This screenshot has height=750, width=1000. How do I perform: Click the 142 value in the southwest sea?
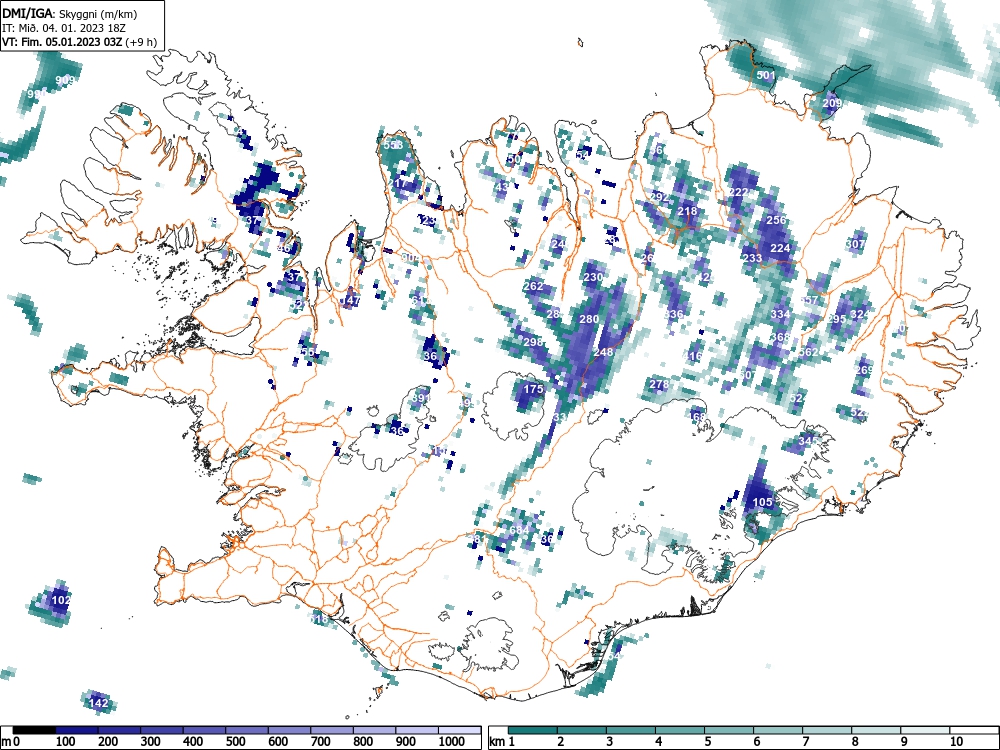98,703
